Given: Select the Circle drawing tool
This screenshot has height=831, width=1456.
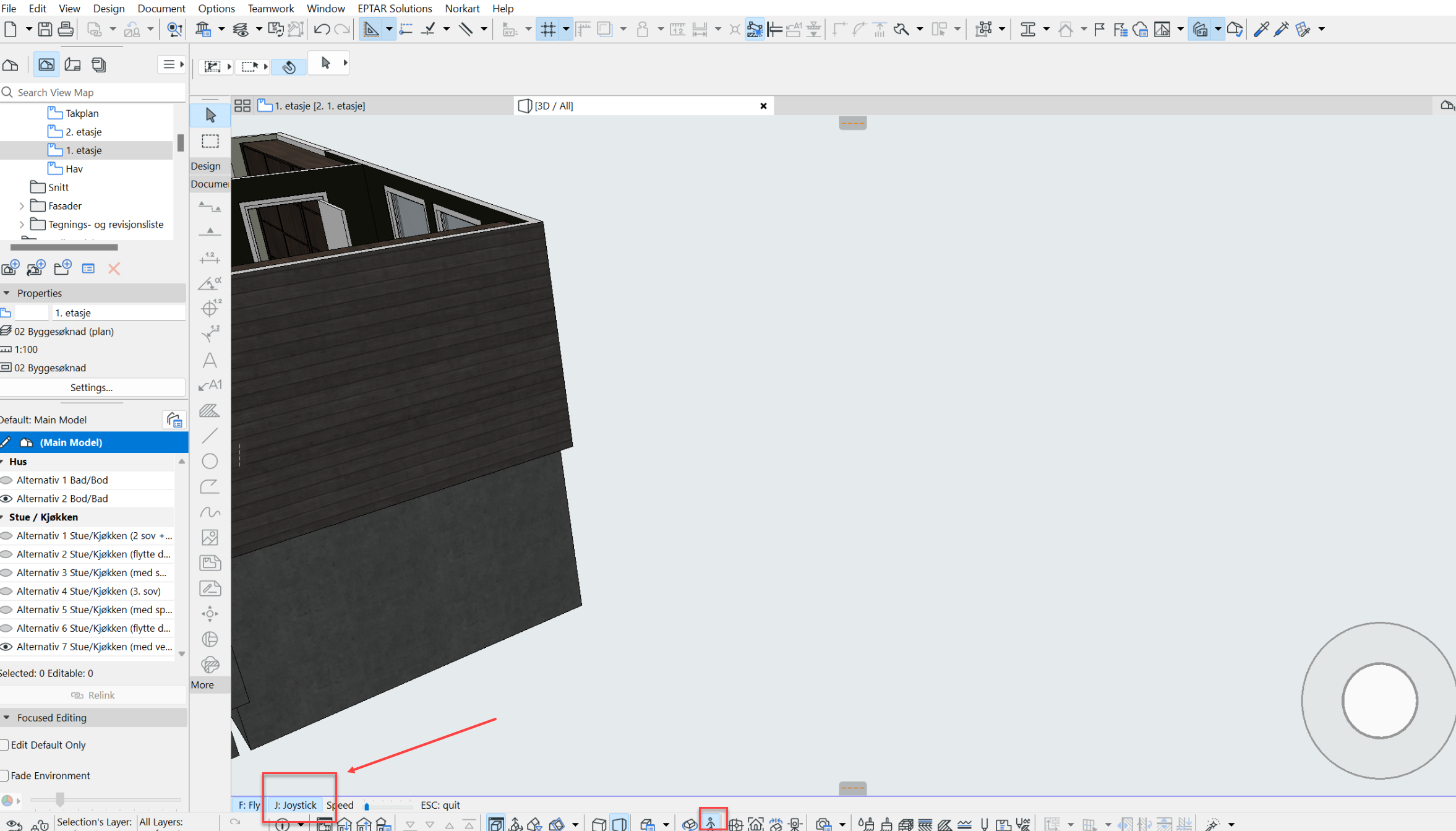Looking at the screenshot, I should pyautogui.click(x=210, y=461).
